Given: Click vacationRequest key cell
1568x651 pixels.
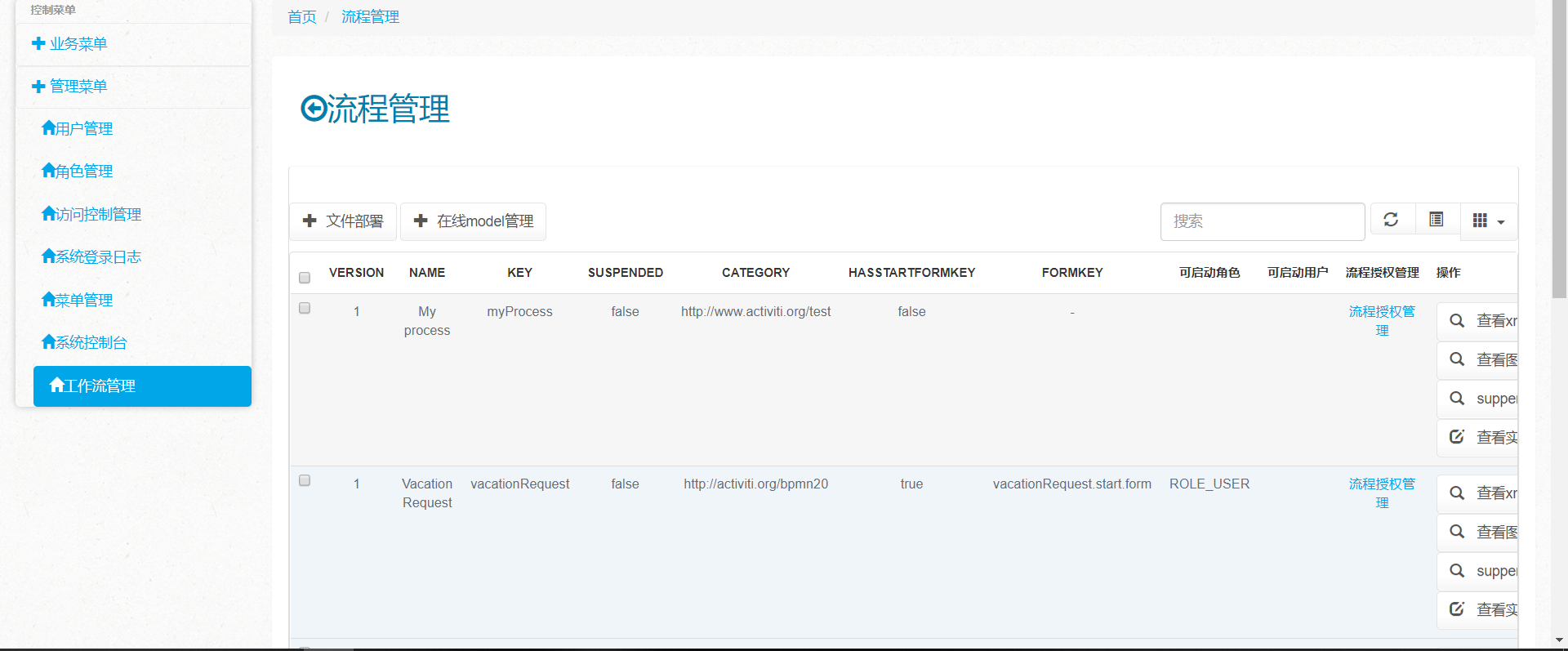Looking at the screenshot, I should coord(519,484).
